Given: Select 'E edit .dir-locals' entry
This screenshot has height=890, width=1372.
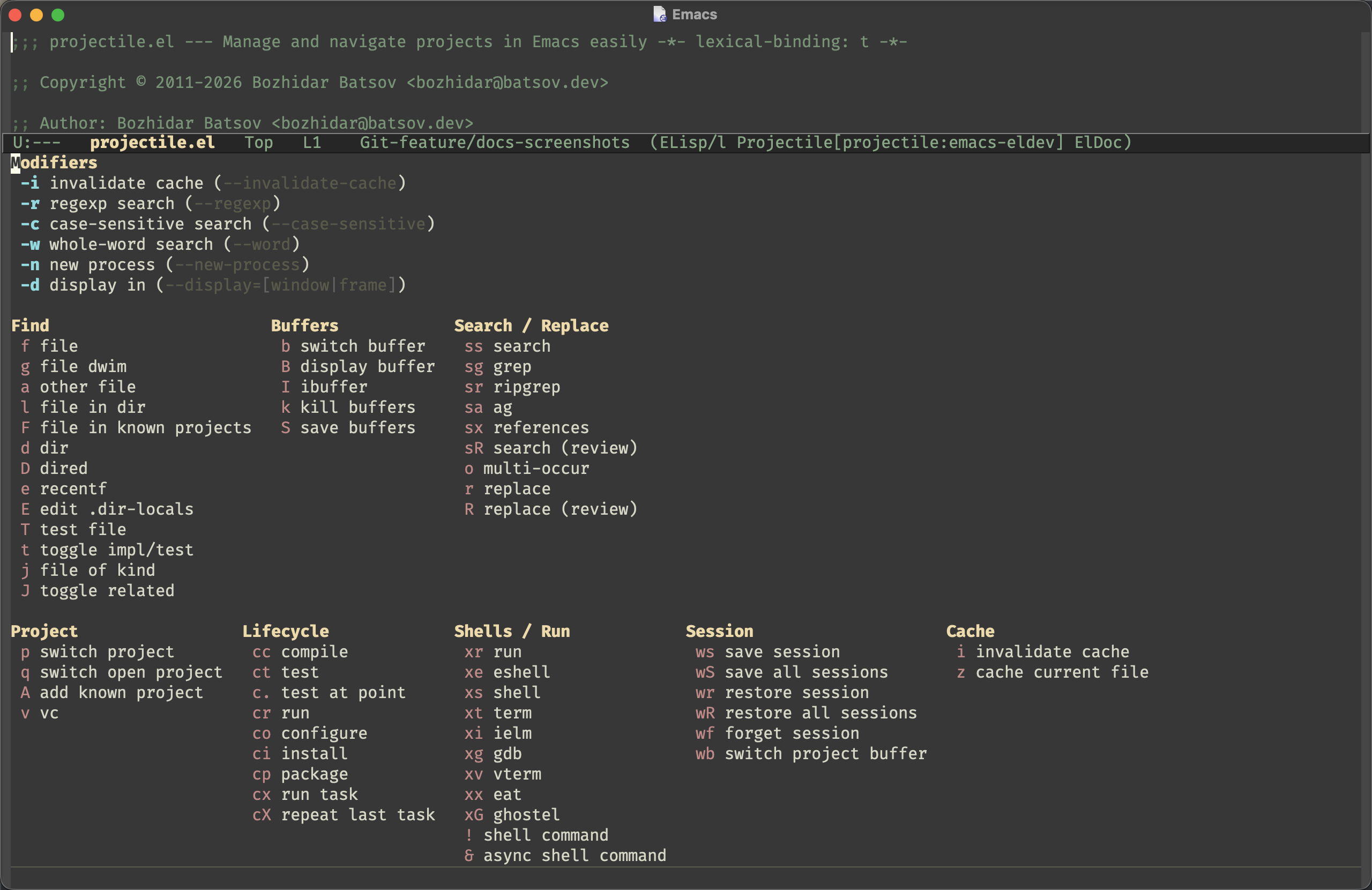Looking at the screenshot, I should pyautogui.click(x=107, y=509).
